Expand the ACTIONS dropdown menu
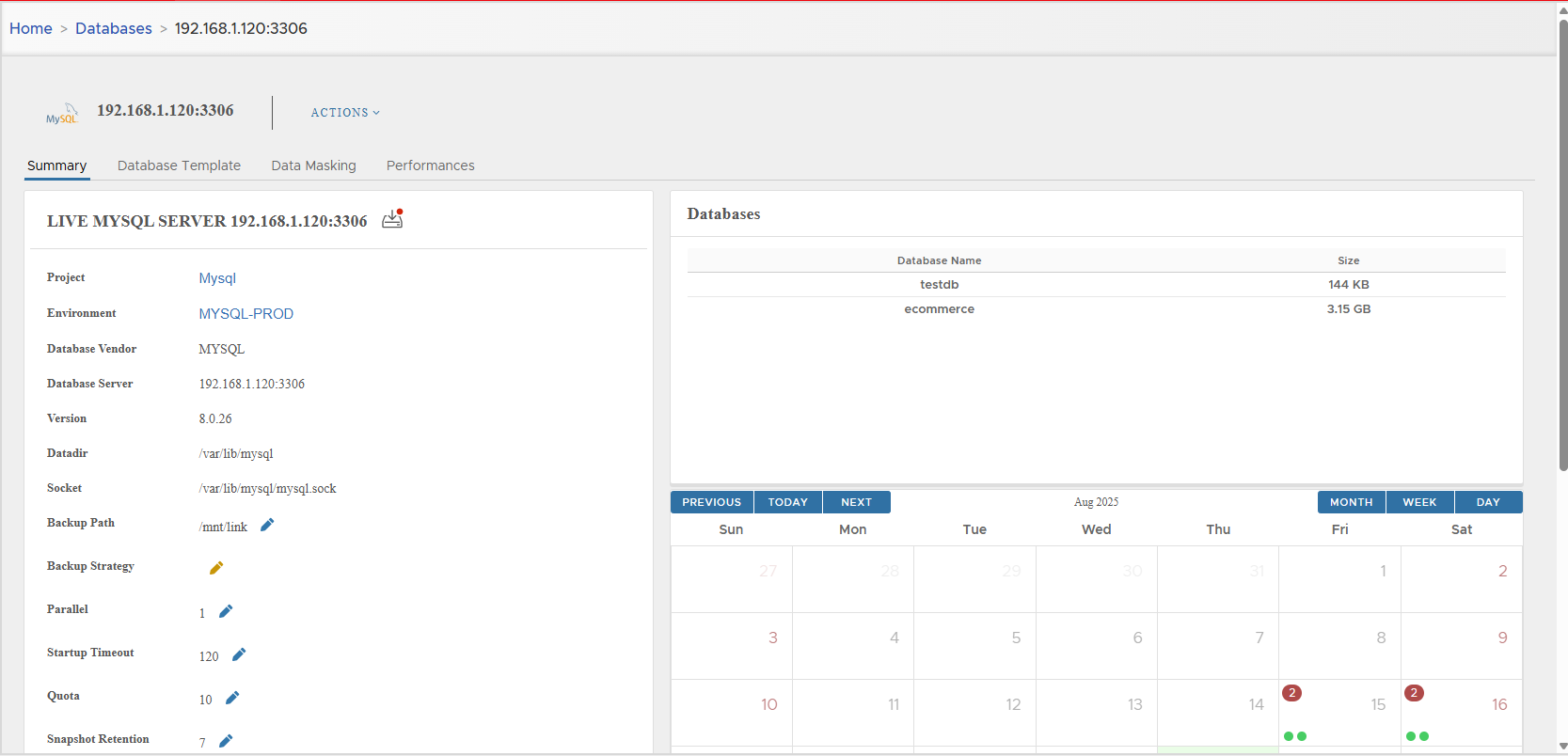The image size is (1568, 756). [345, 113]
